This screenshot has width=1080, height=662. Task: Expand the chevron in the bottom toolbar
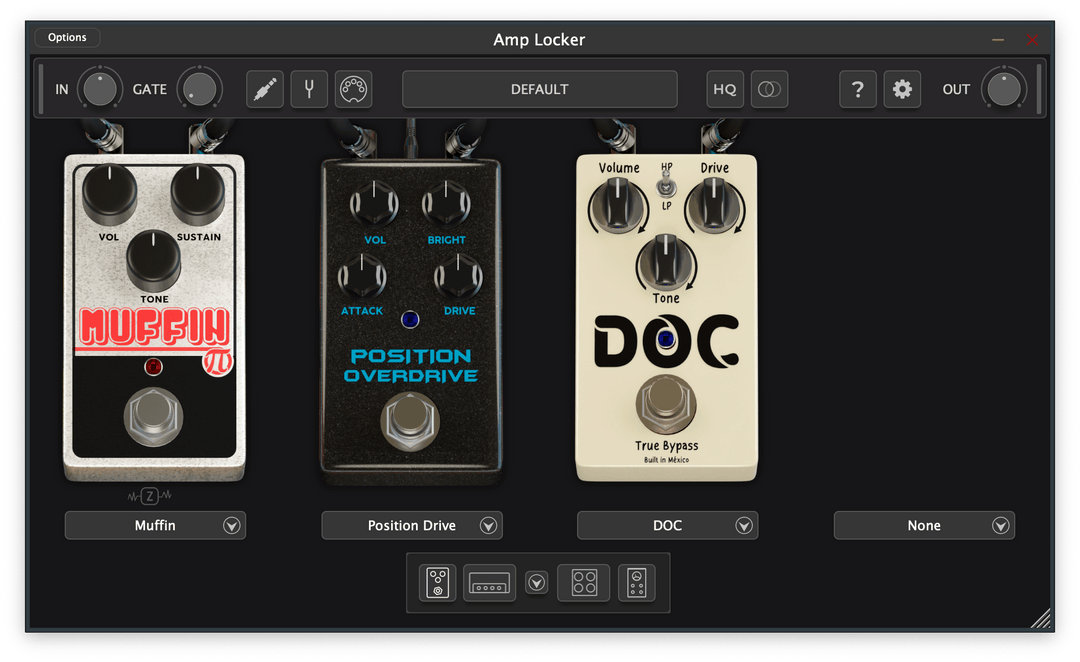click(x=536, y=582)
